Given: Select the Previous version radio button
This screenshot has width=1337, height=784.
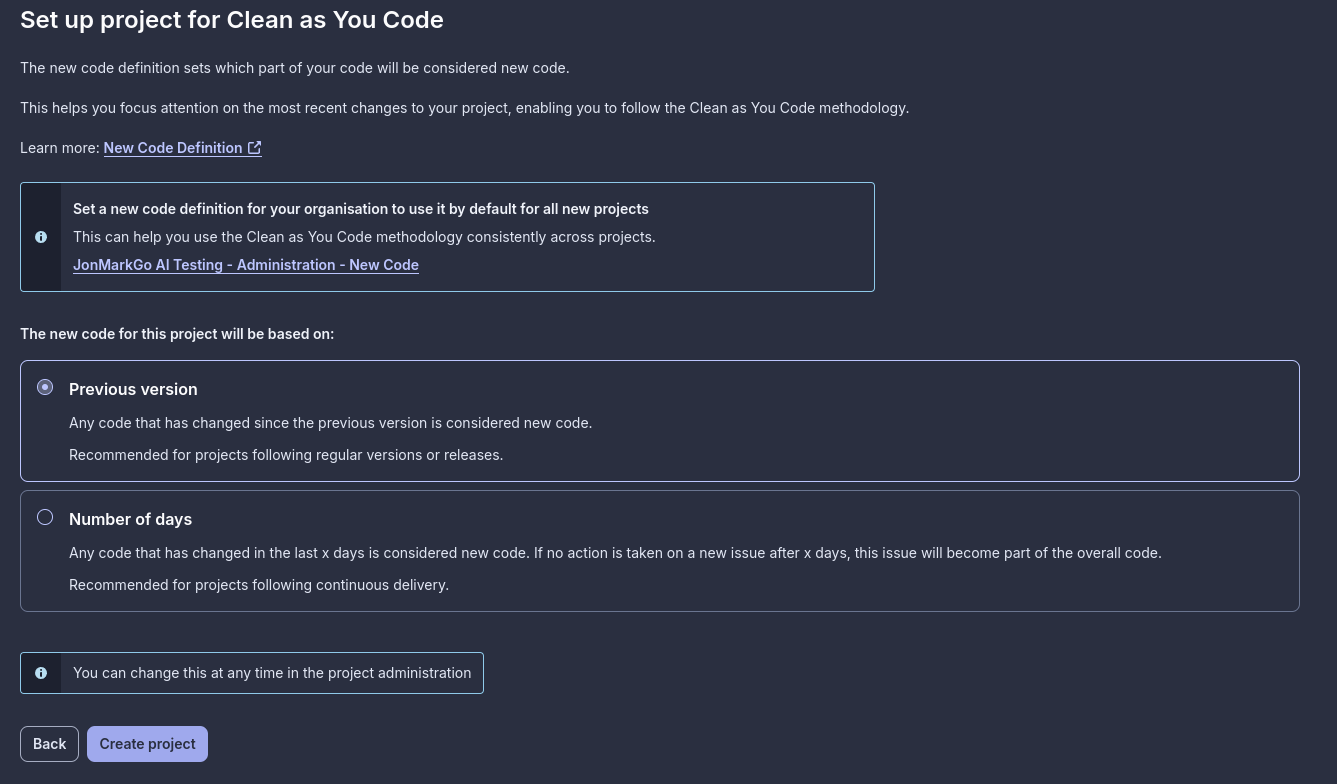Looking at the screenshot, I should pos(45,387).
